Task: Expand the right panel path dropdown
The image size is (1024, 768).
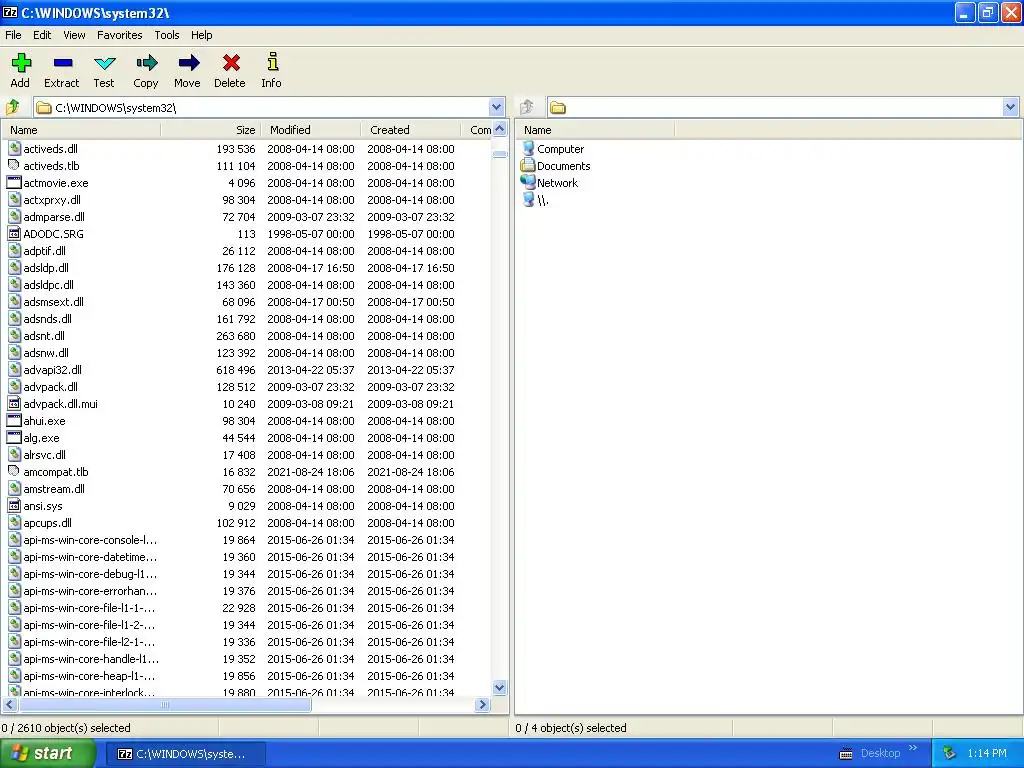Action: pyautogui.click(x=1010, y=107)
